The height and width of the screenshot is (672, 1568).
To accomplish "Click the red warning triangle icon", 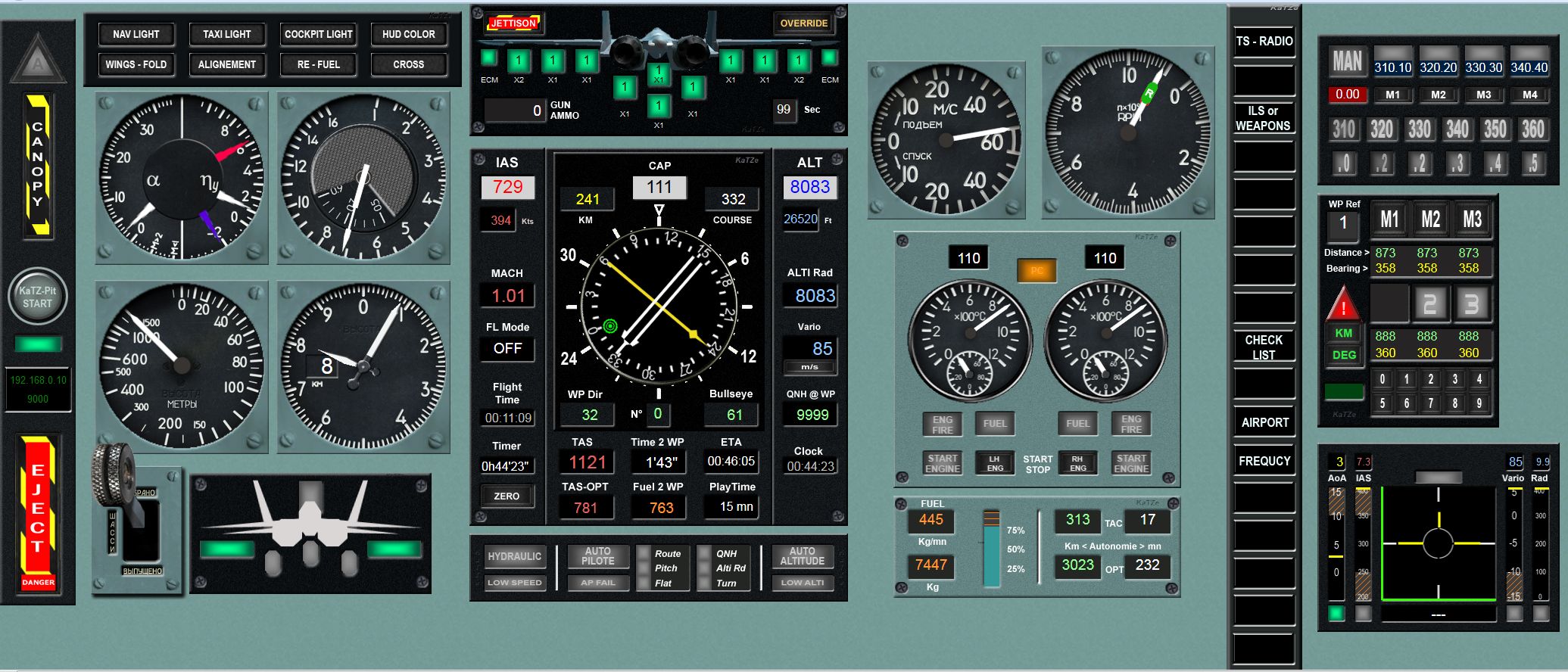I will (x=1343, y=306).
